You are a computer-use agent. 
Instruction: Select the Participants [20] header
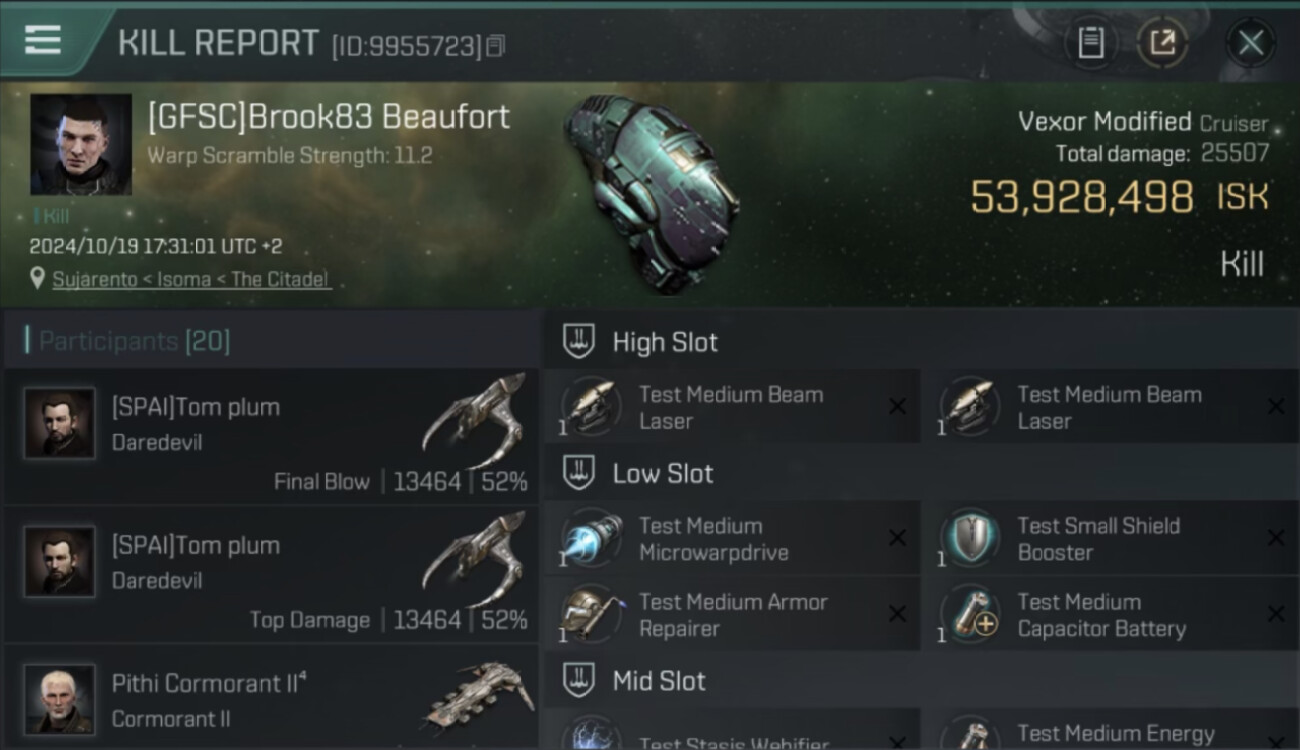click(x=134, y=341)
